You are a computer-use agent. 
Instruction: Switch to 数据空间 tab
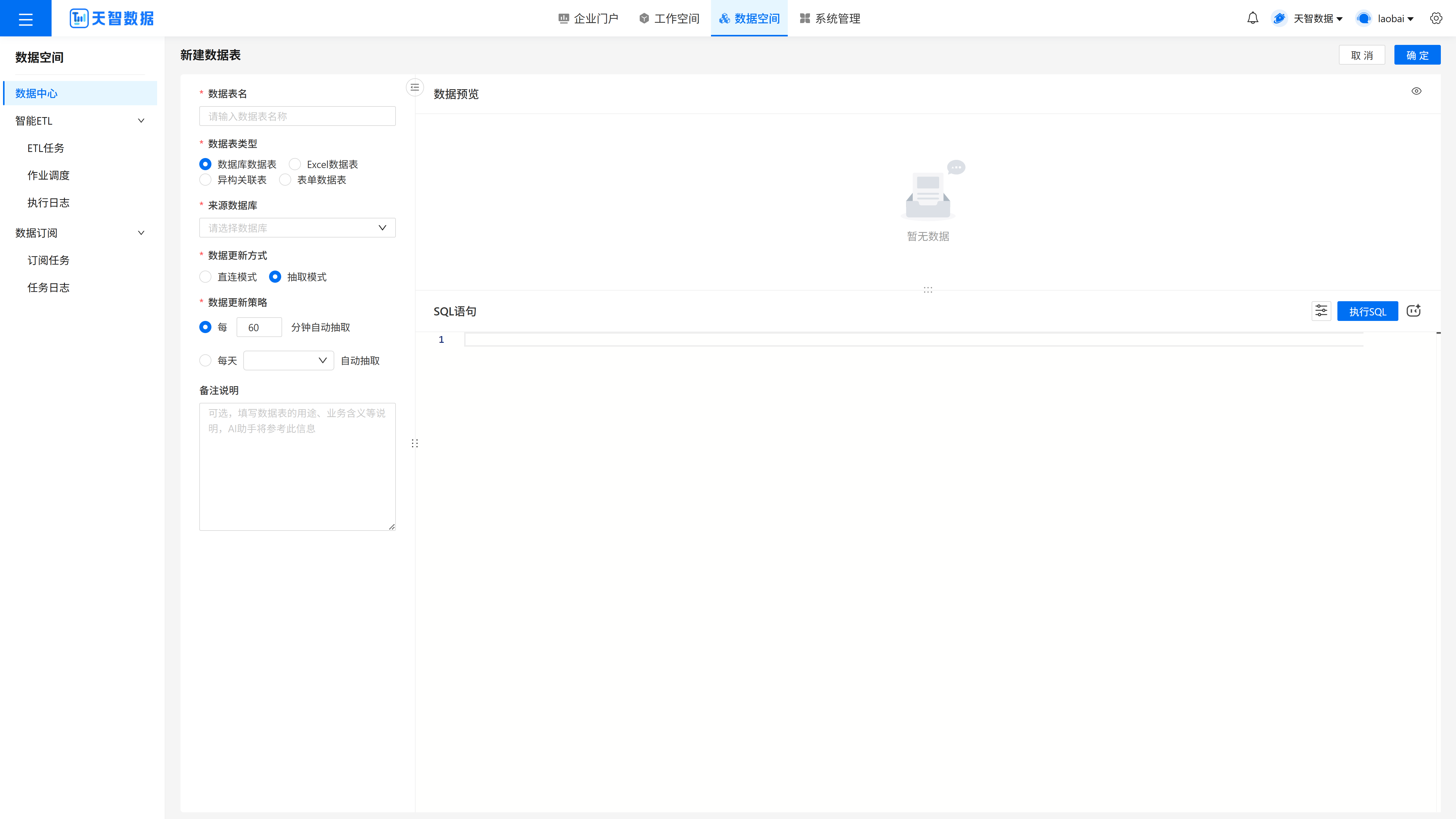point(749,19)
